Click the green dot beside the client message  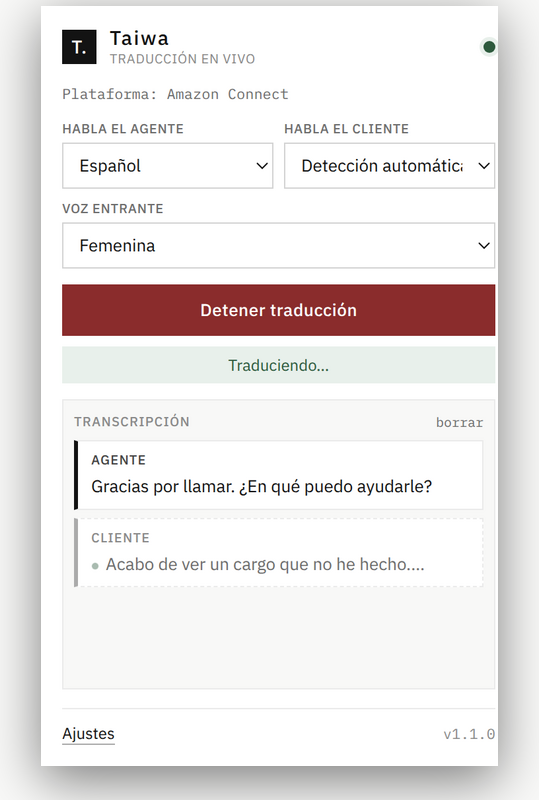pyautogui.click(x=95, y=566)
